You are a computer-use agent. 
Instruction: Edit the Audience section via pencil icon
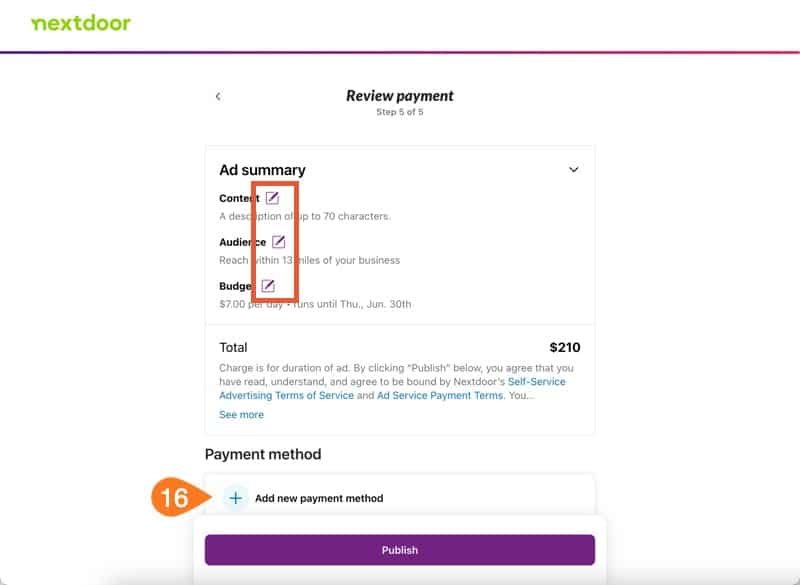tap(279, 242)
